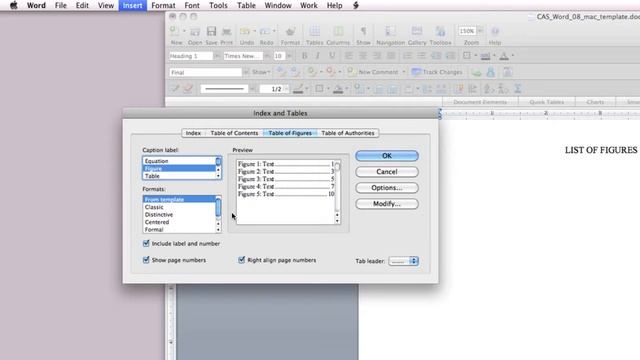Image resolution: width=640 pixels, height=360 pixels.
Task: Click the Print toolbar icon
Action: 227,31
